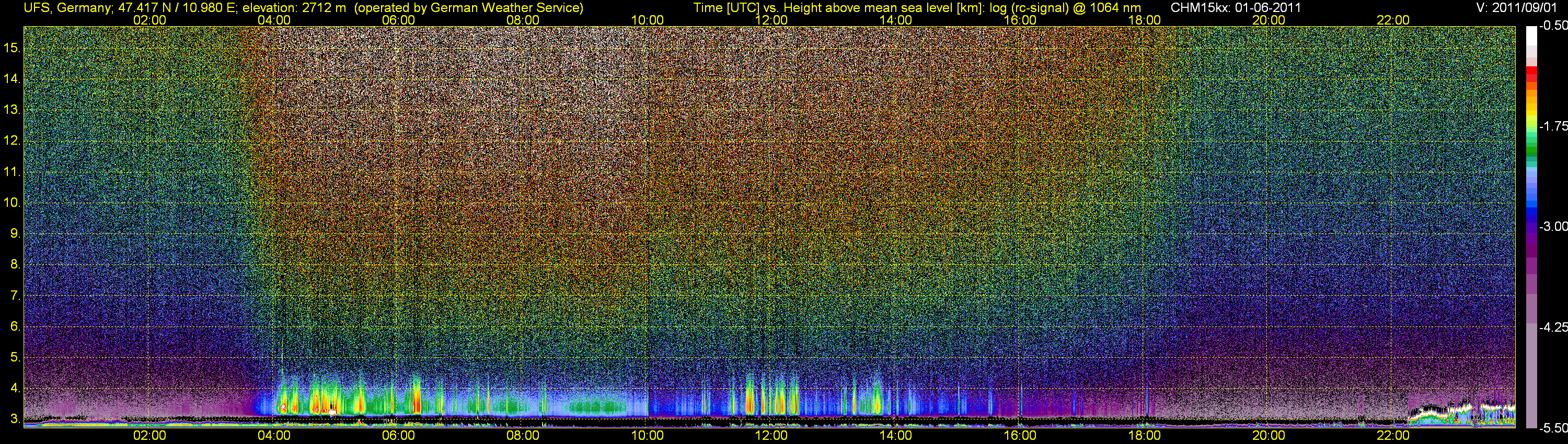Click the 18:00 label on top time axis
This screenshot has width=1568, height=444.
pos(1144,20)
